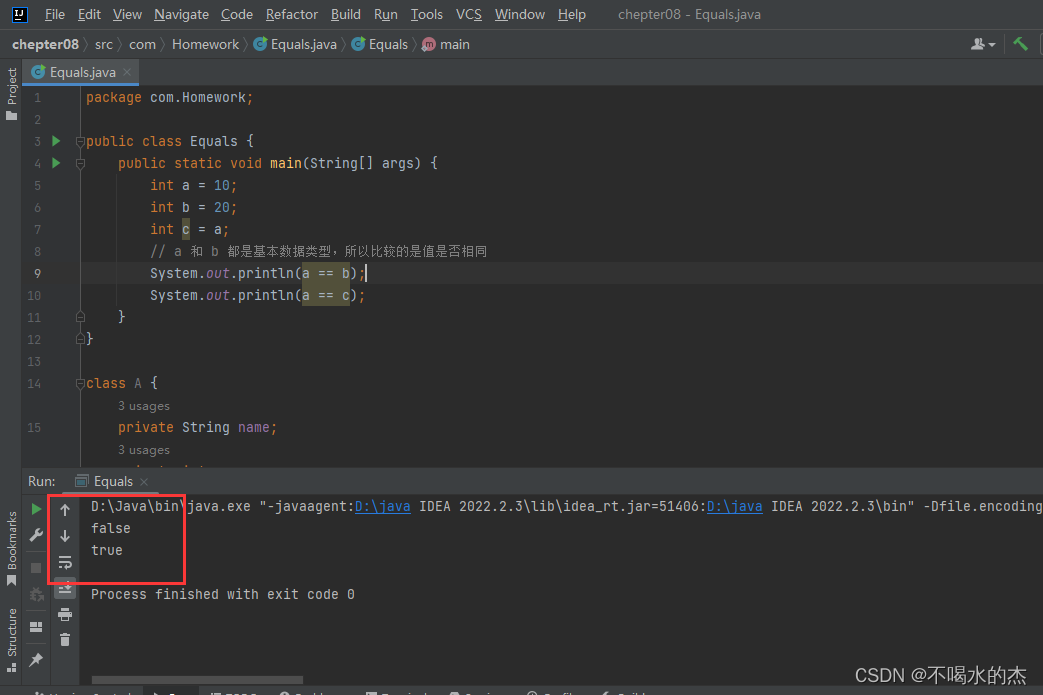This screenshot has height=695, width=1043.
Task: Collapse the main method fold marker
Action: coord(80,163)
